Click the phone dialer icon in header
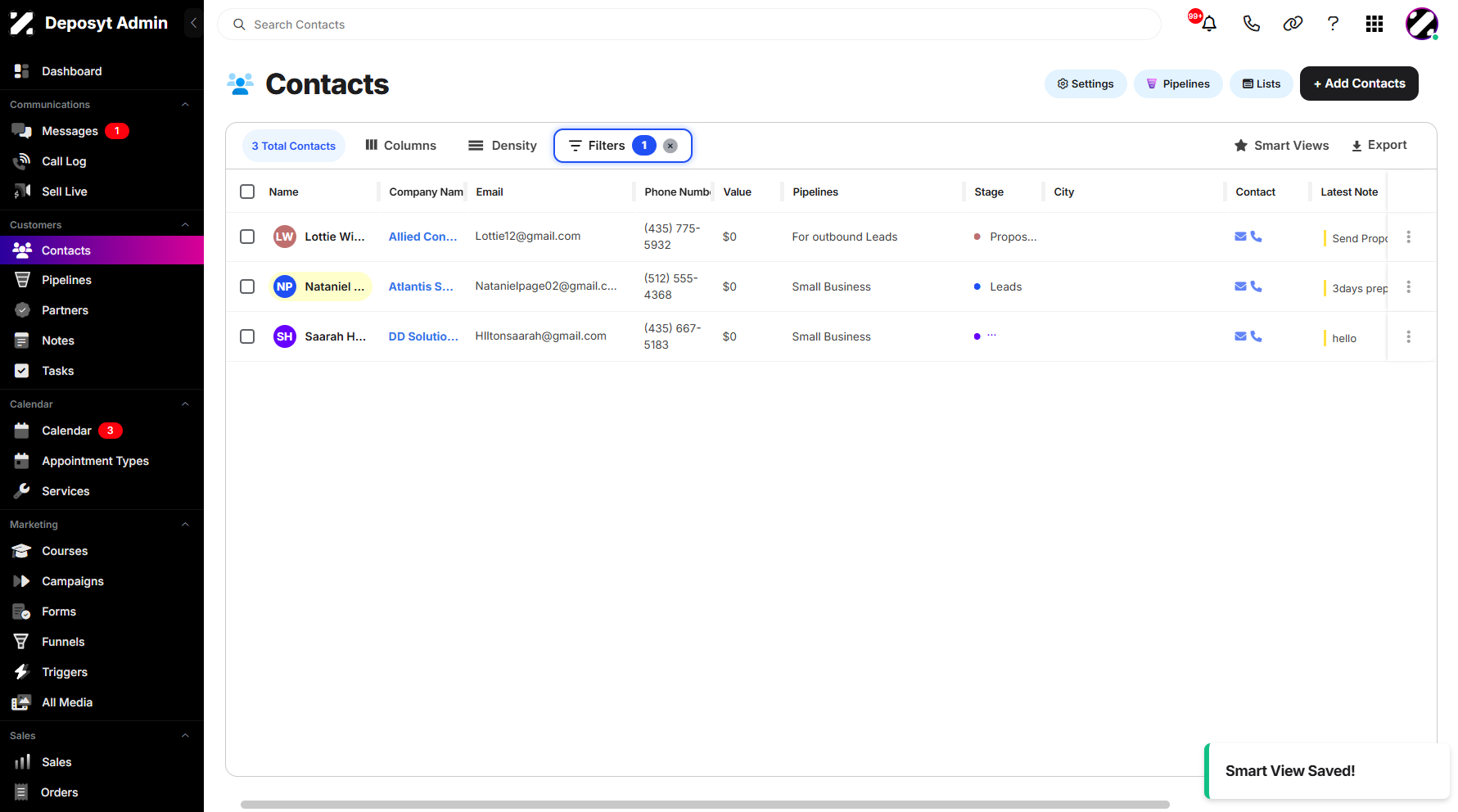 click(1251, 24)
